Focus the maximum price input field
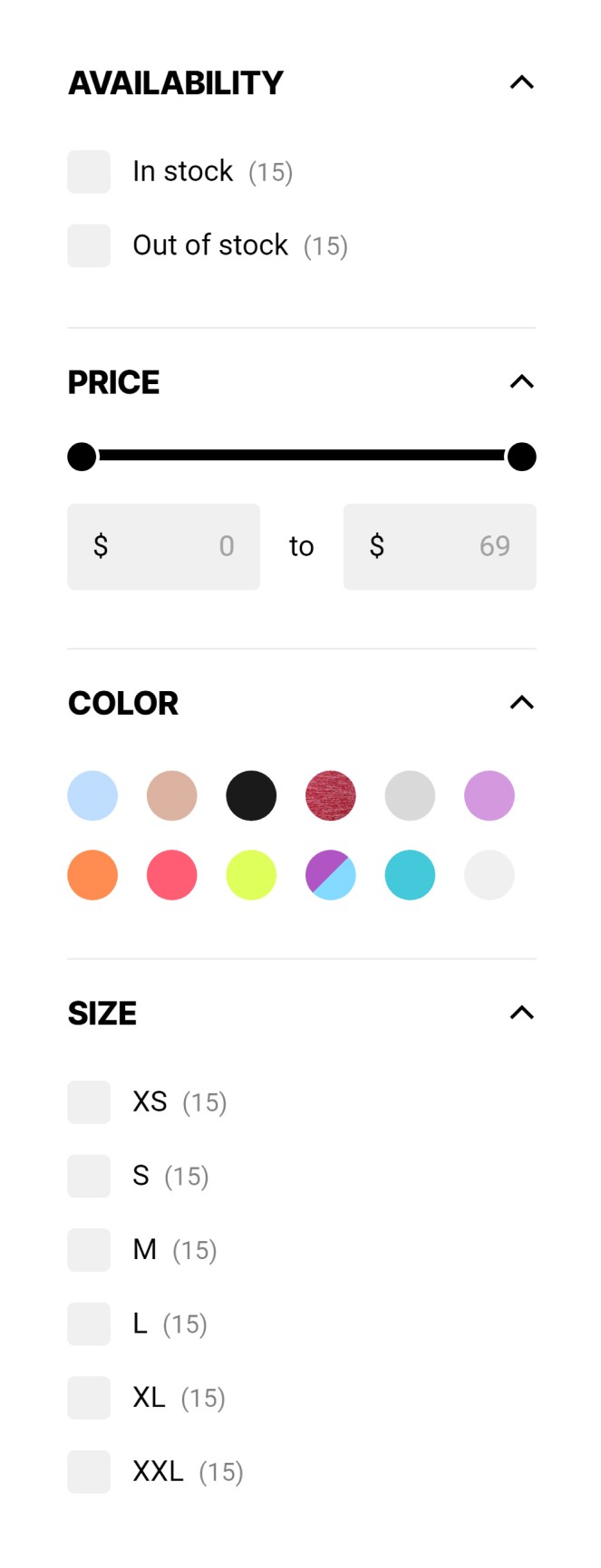Screen dimensions: 601x1568 point(440,546)
